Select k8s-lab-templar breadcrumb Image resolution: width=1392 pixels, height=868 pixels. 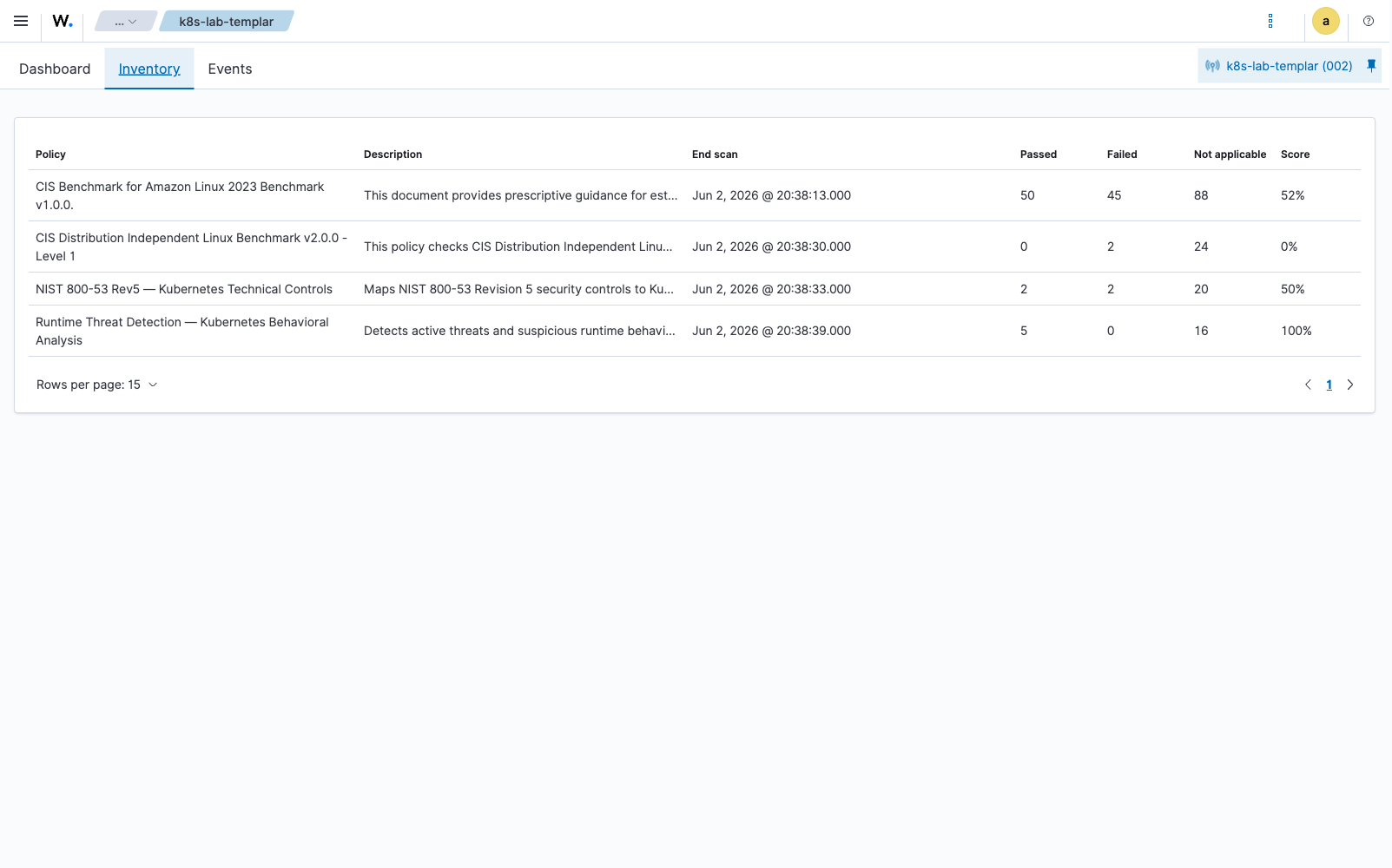(x=227, y=22)
